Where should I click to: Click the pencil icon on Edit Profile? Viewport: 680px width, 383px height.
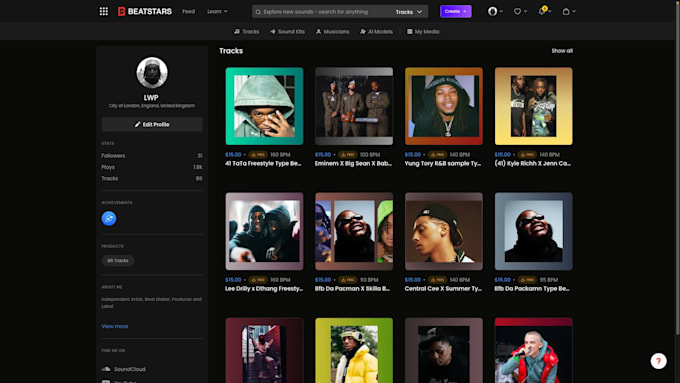[137, 124]
